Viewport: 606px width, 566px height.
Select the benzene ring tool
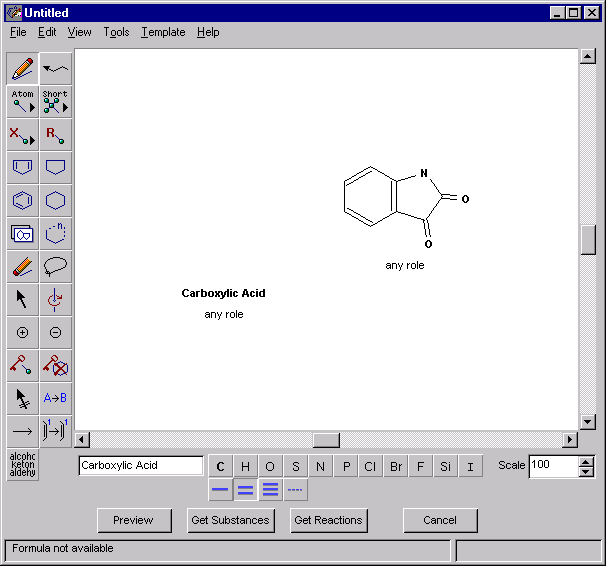click(x=22, y=200)
